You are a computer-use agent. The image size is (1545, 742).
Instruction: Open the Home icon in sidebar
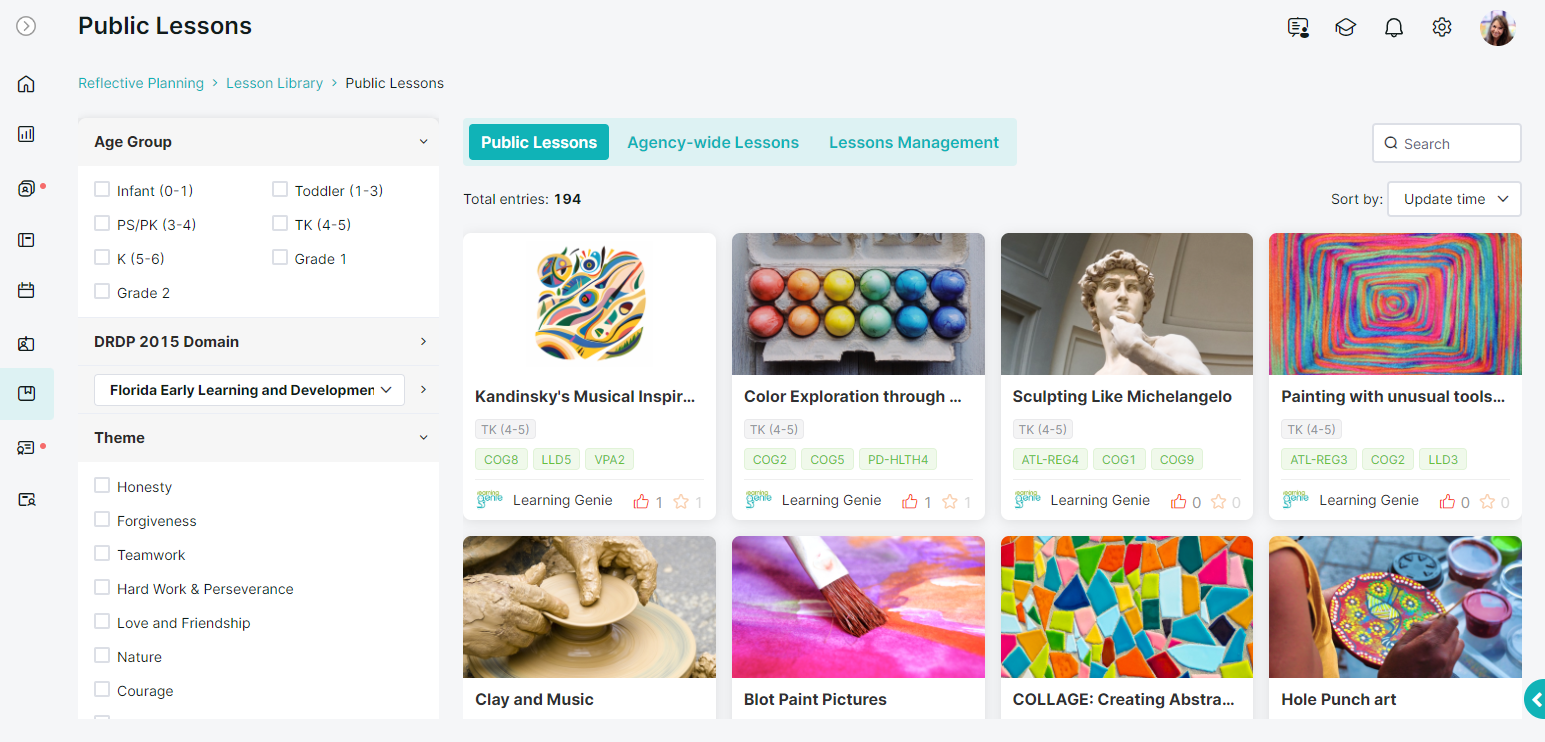26,84
